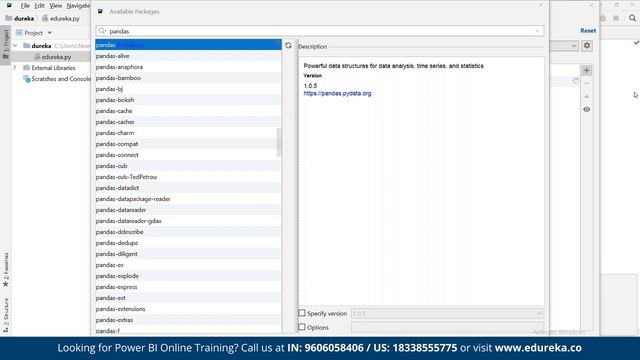Image resolution: width=640 pixels, height=360 pixels.
Task: Open the interpreter settings gear icon
Action: pyautogui.click(x=587, y=45)
